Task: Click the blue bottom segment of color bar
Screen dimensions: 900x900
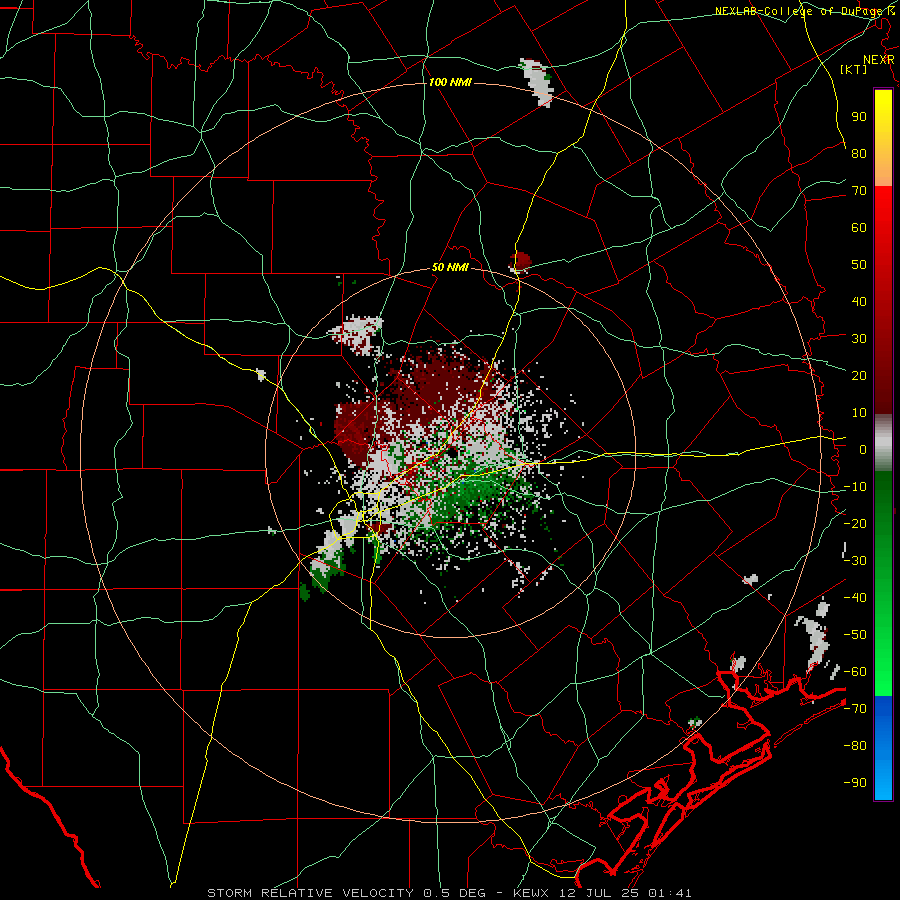Action: click(883, 748)
